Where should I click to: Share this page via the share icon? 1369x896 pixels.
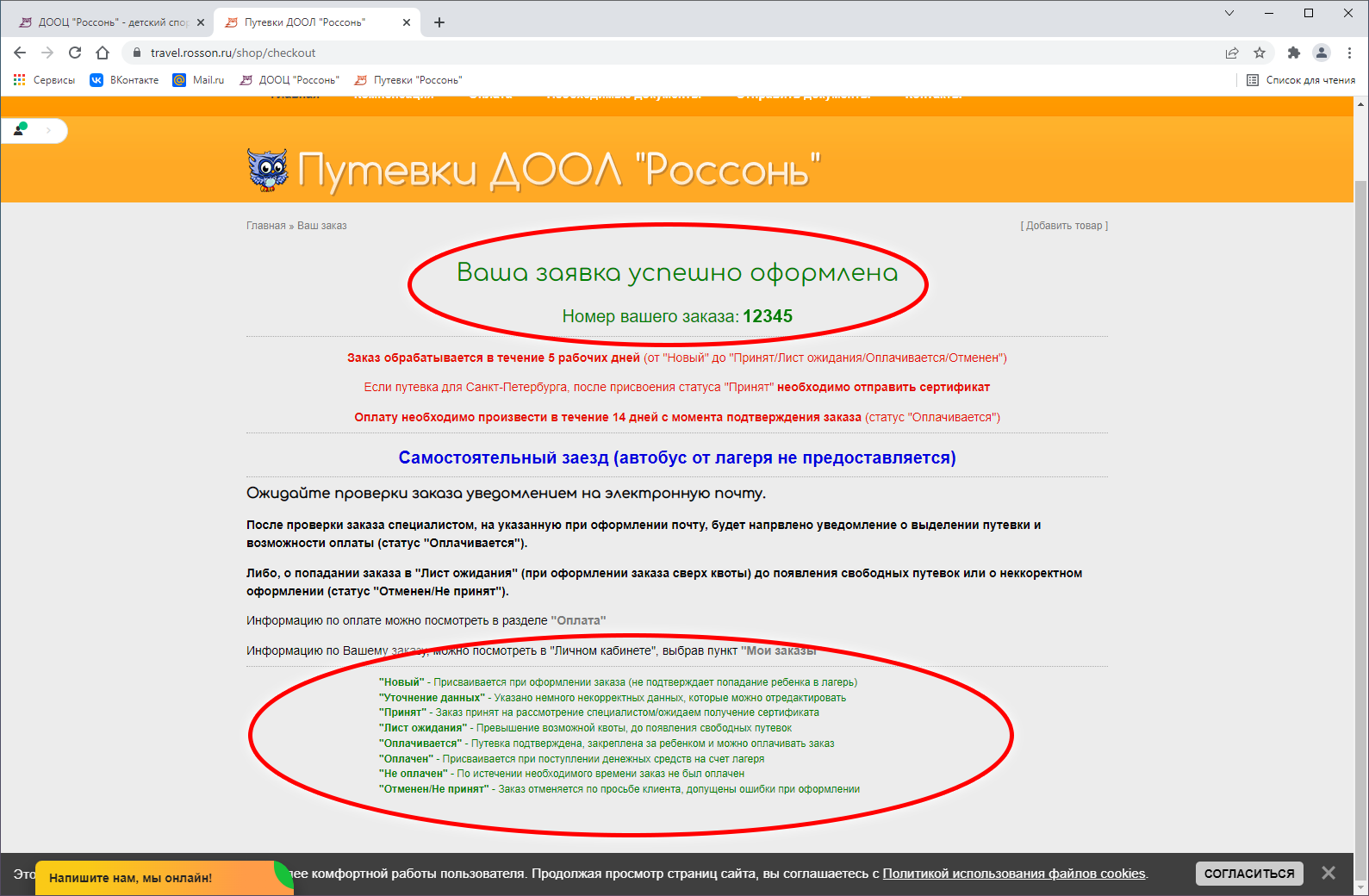(1232, 53)
